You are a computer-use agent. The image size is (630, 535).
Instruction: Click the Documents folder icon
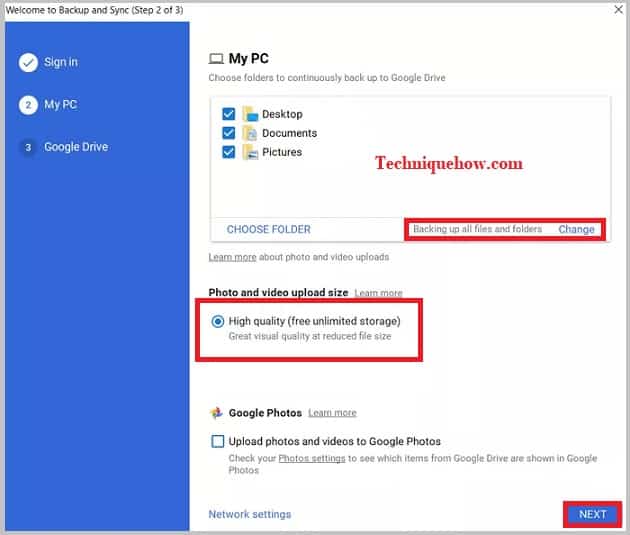[x=250, y=133]
